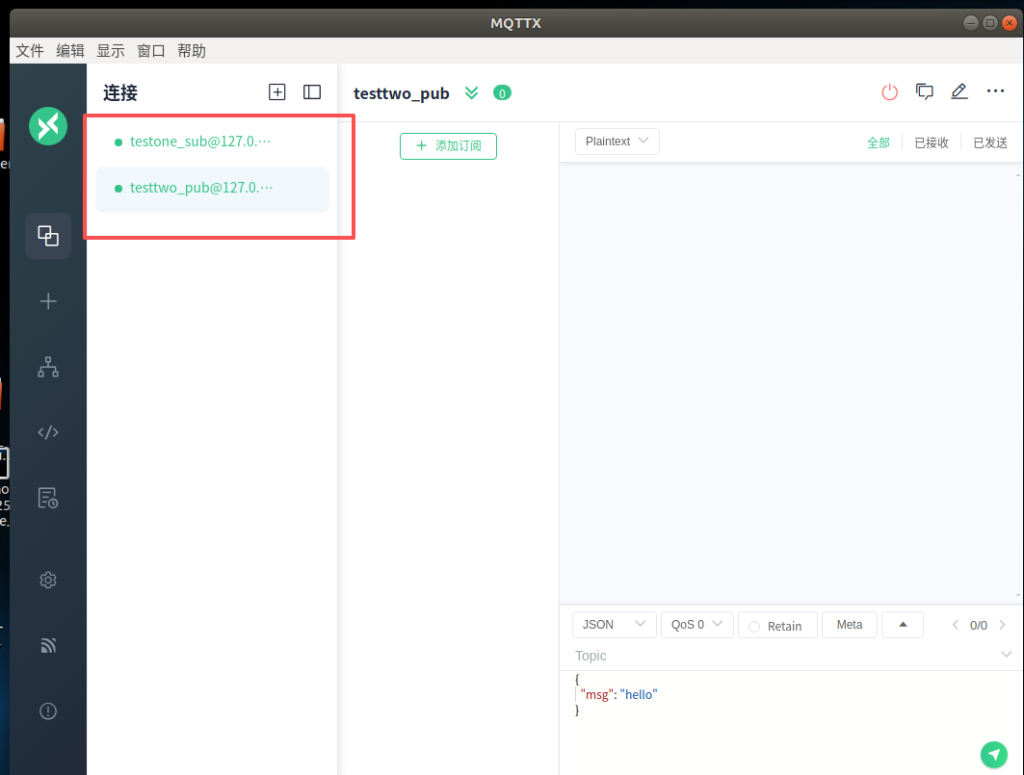Edit connection with the pencil icon

click(959, 92)
